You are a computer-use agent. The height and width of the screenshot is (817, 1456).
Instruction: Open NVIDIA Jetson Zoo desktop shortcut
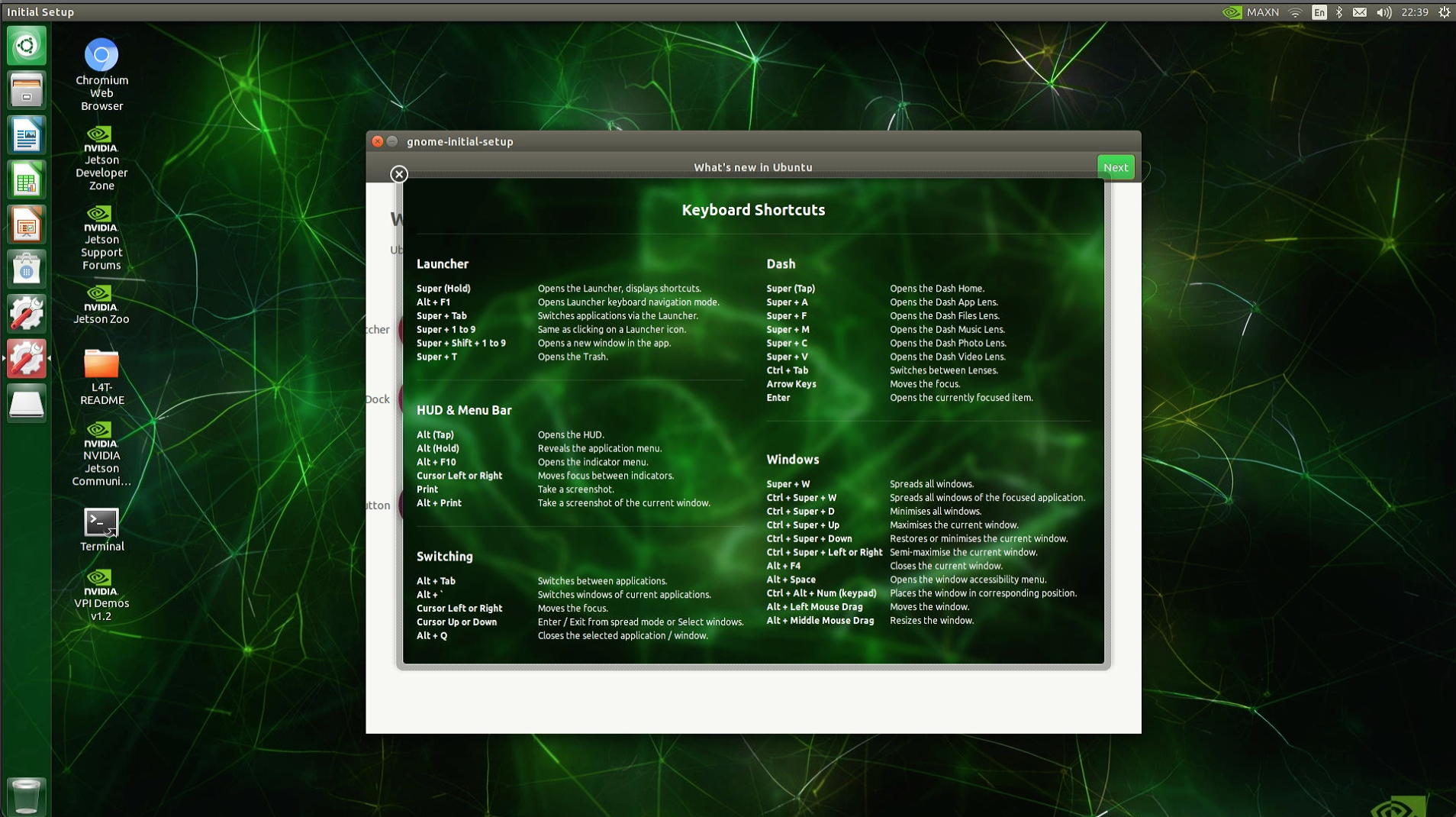tap(101, 305)
